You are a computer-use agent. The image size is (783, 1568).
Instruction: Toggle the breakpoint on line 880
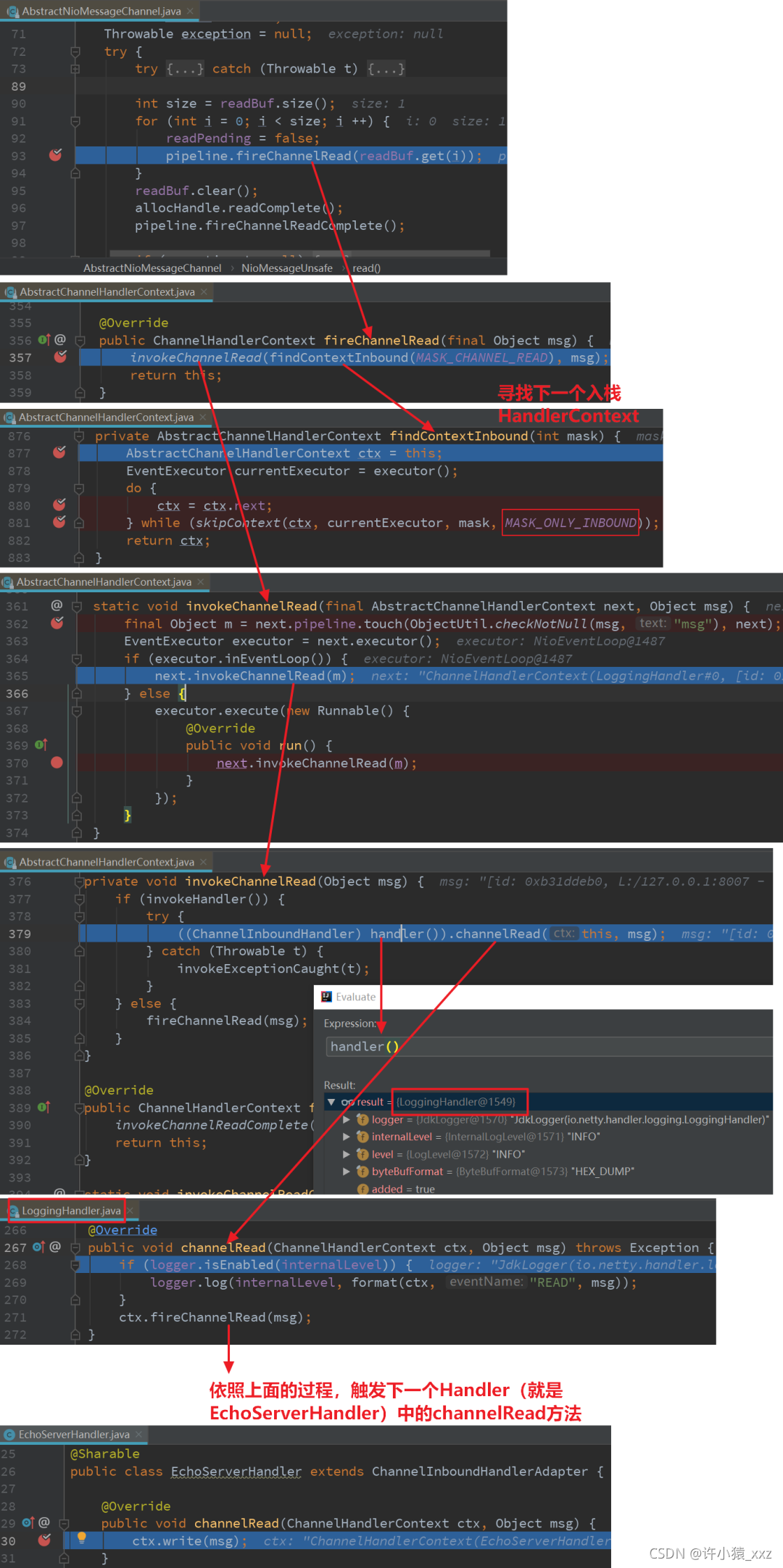pyautogui.click(x=59, y=505)
